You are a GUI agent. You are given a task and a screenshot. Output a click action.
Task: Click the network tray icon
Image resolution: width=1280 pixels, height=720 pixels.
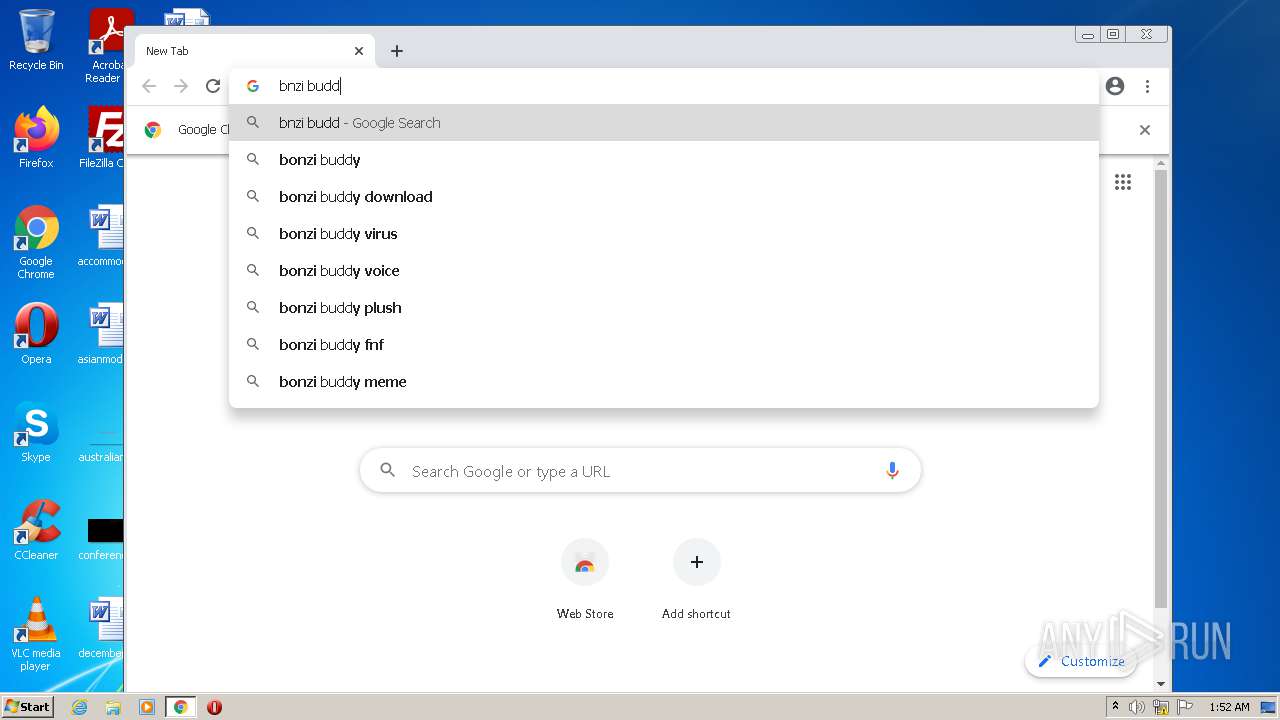pos(1161,707)
